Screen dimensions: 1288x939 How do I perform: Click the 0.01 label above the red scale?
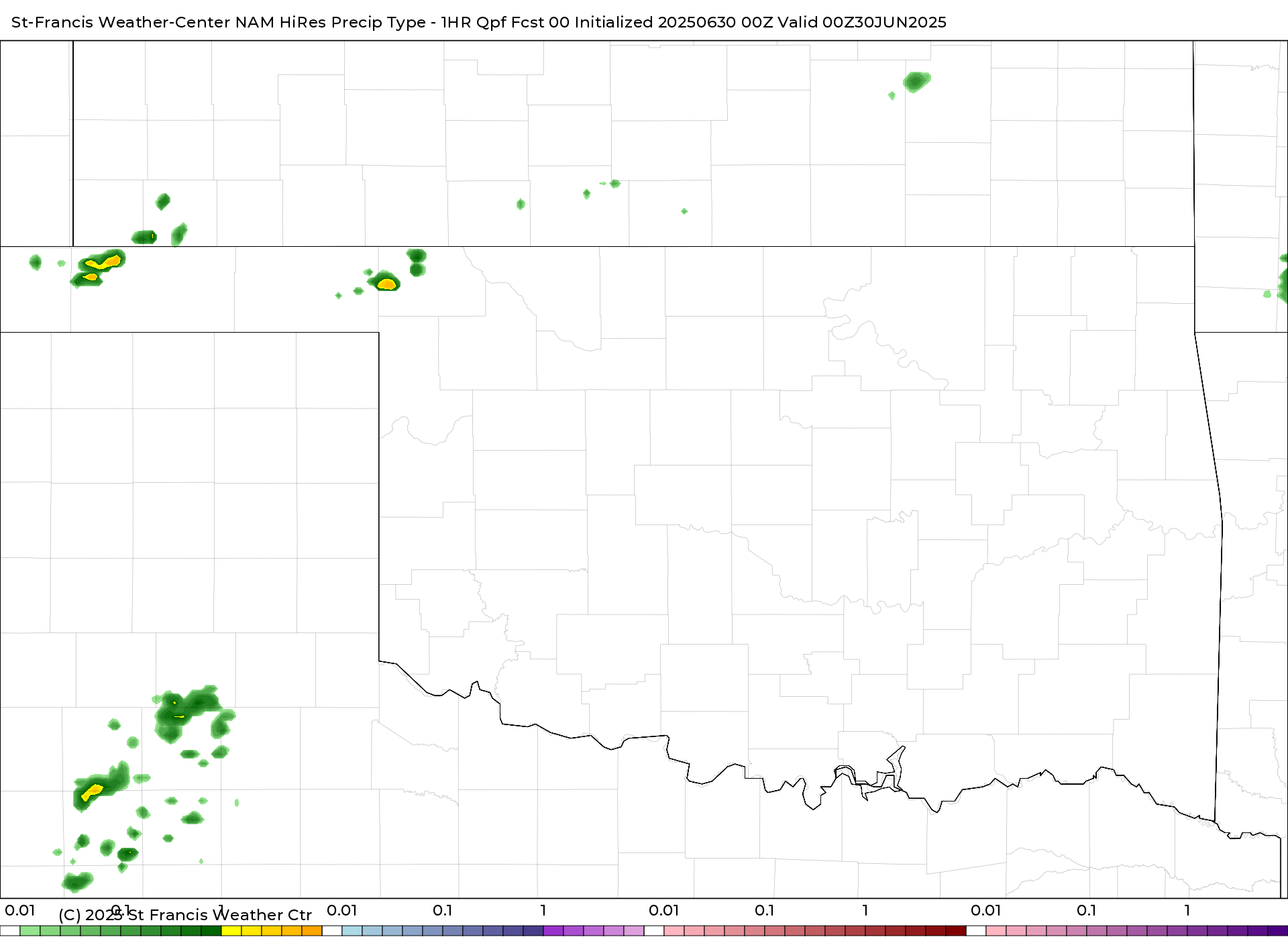click(664, 911)
